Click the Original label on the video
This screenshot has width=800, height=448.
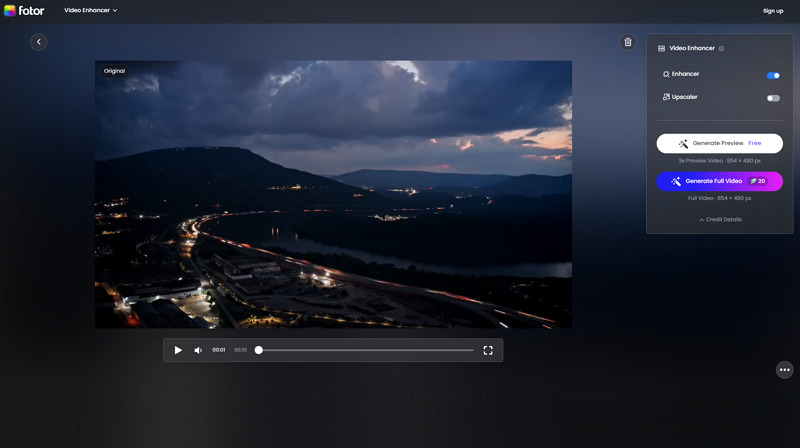[114, 71]
